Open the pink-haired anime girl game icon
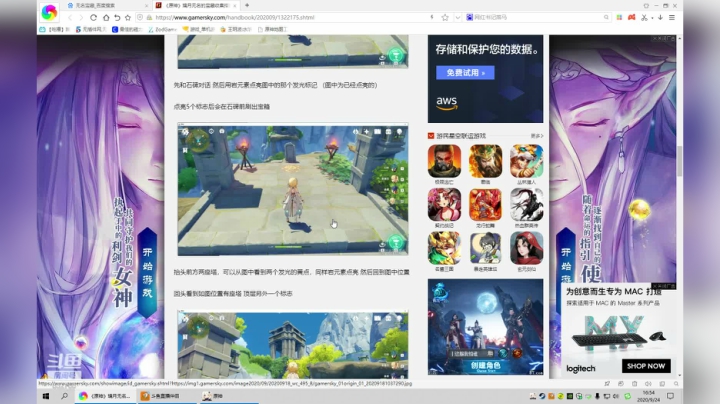Screen dimensions: 720x404 (444, 205)
